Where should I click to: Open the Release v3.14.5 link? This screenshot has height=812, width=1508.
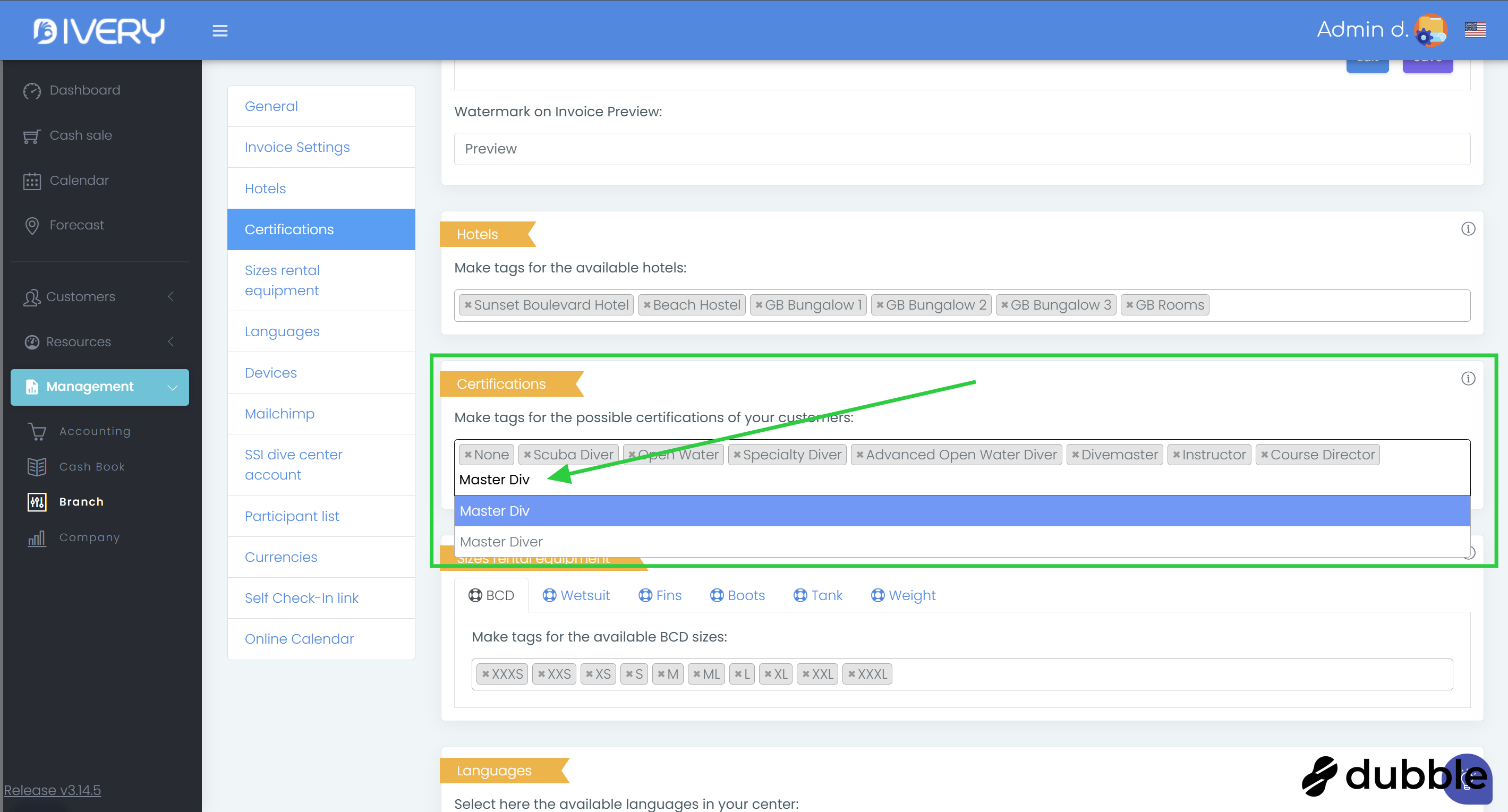coord(52,790)
